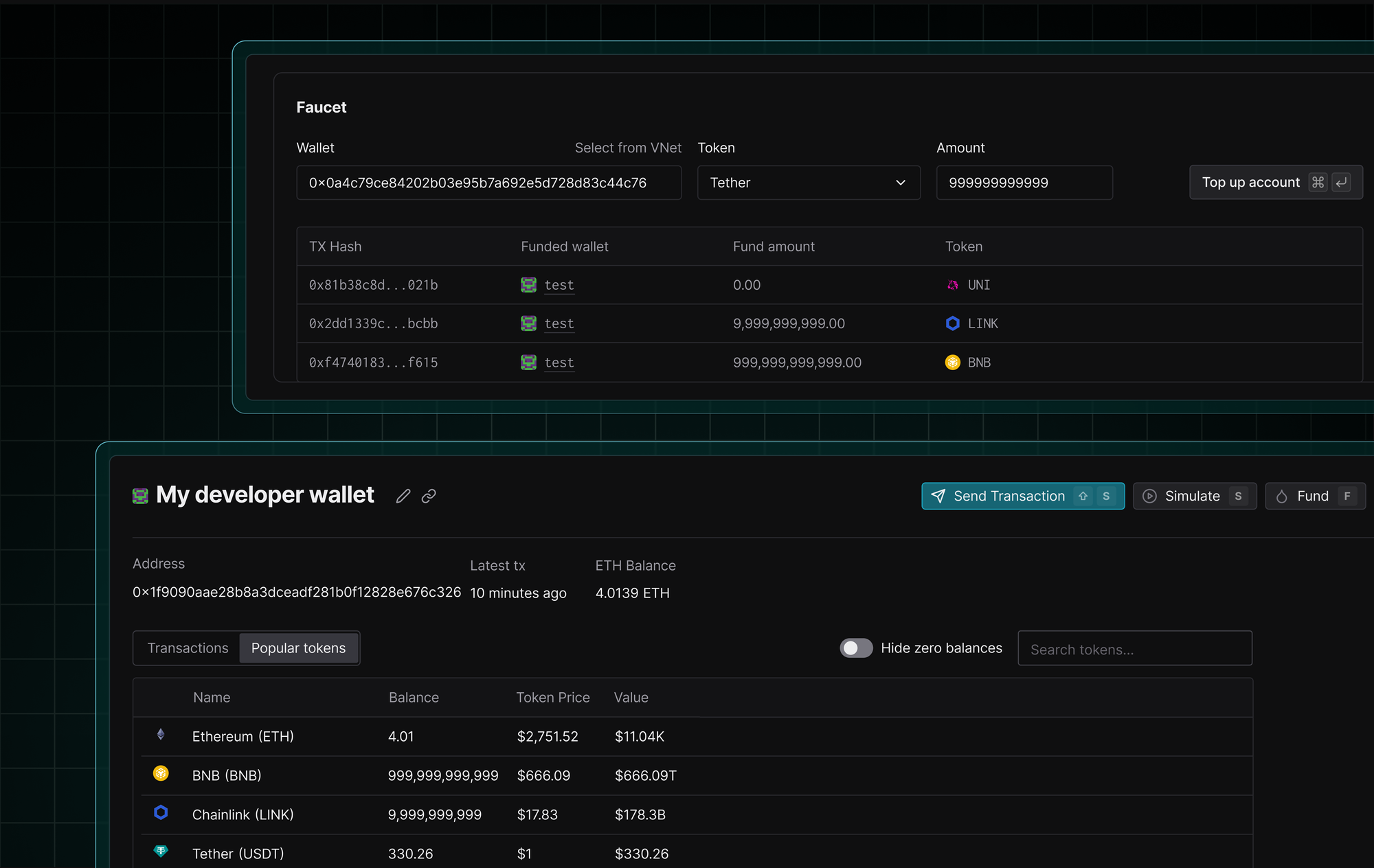Click the play icon on the Simulate button
This screenshot has width=1374, height=868.
click(1149, 496)
